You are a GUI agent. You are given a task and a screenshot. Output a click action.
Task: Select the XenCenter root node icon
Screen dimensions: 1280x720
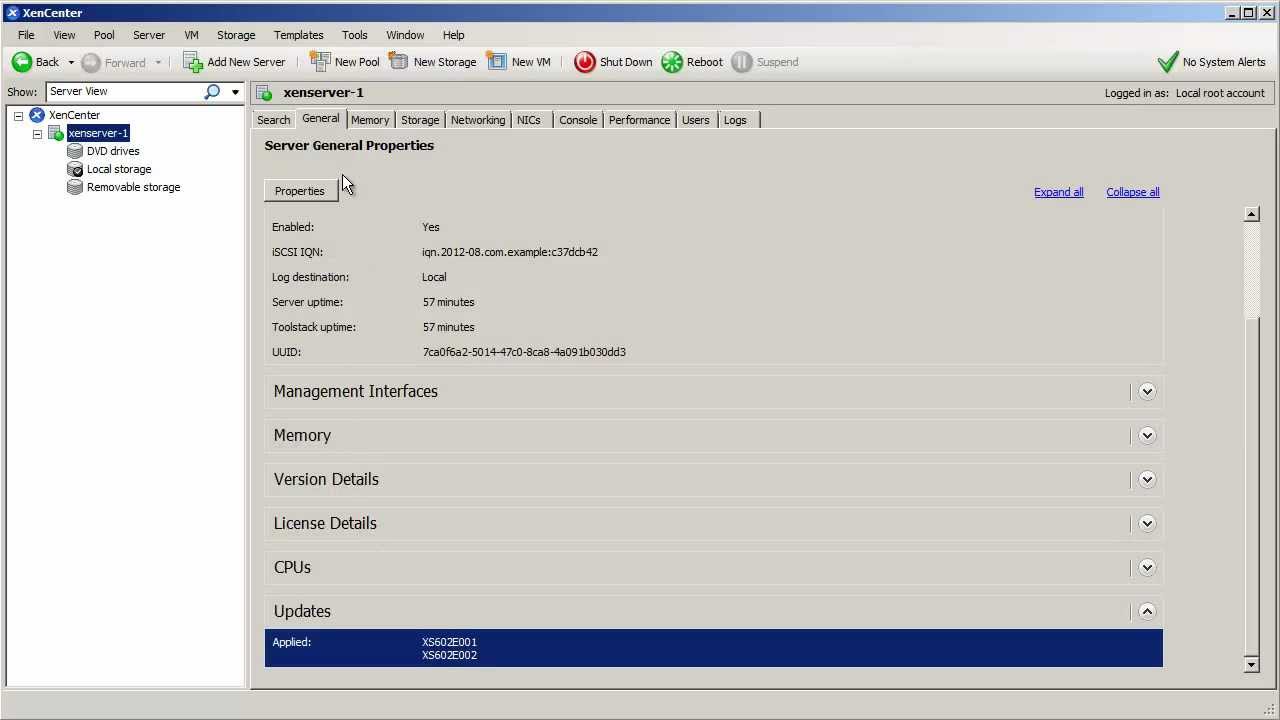[x=37, y=115]
